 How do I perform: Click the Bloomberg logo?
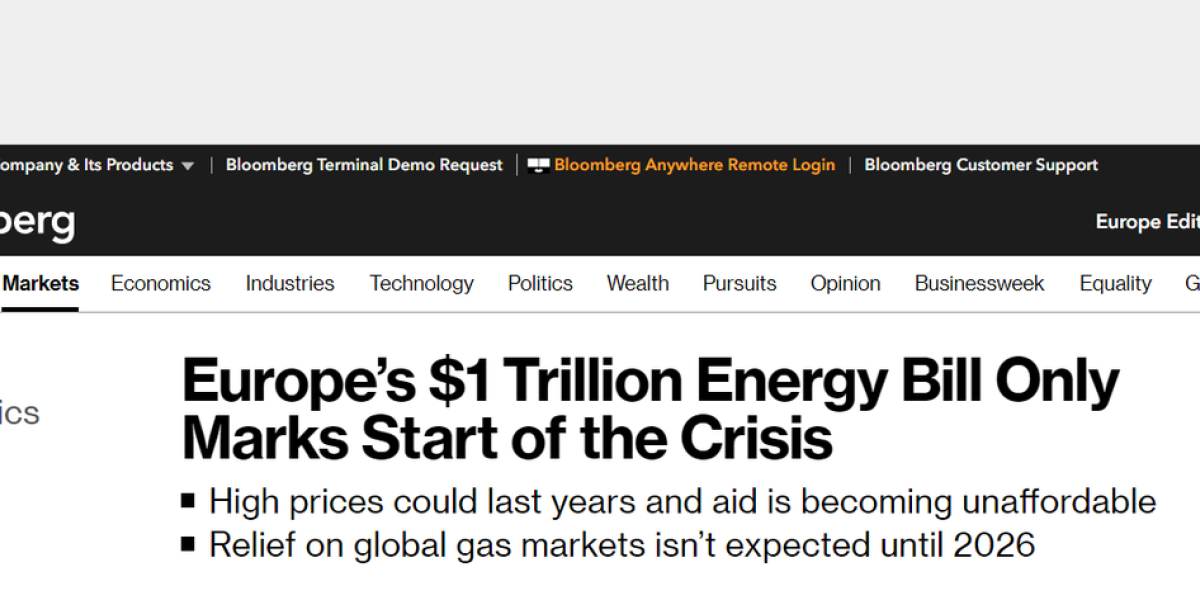(37, 221)
